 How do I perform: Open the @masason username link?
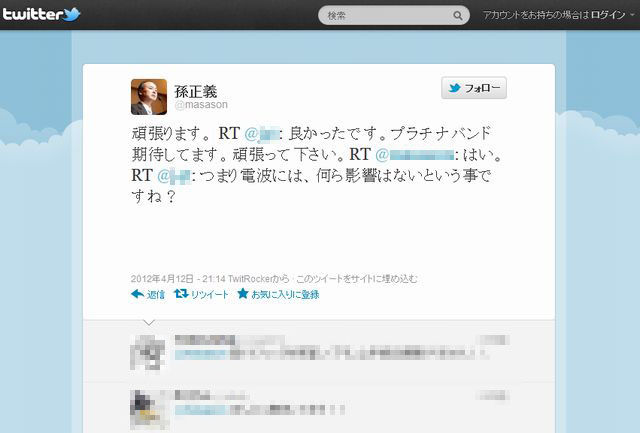click(x=201, y=105)
